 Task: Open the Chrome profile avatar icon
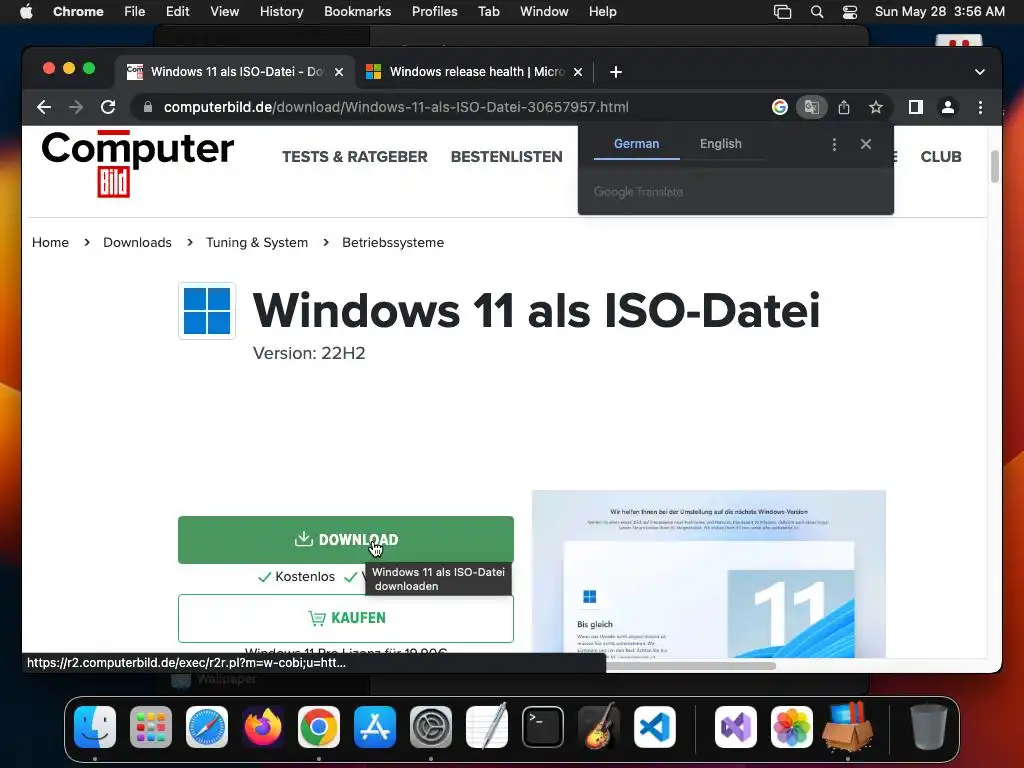(948, 107)
